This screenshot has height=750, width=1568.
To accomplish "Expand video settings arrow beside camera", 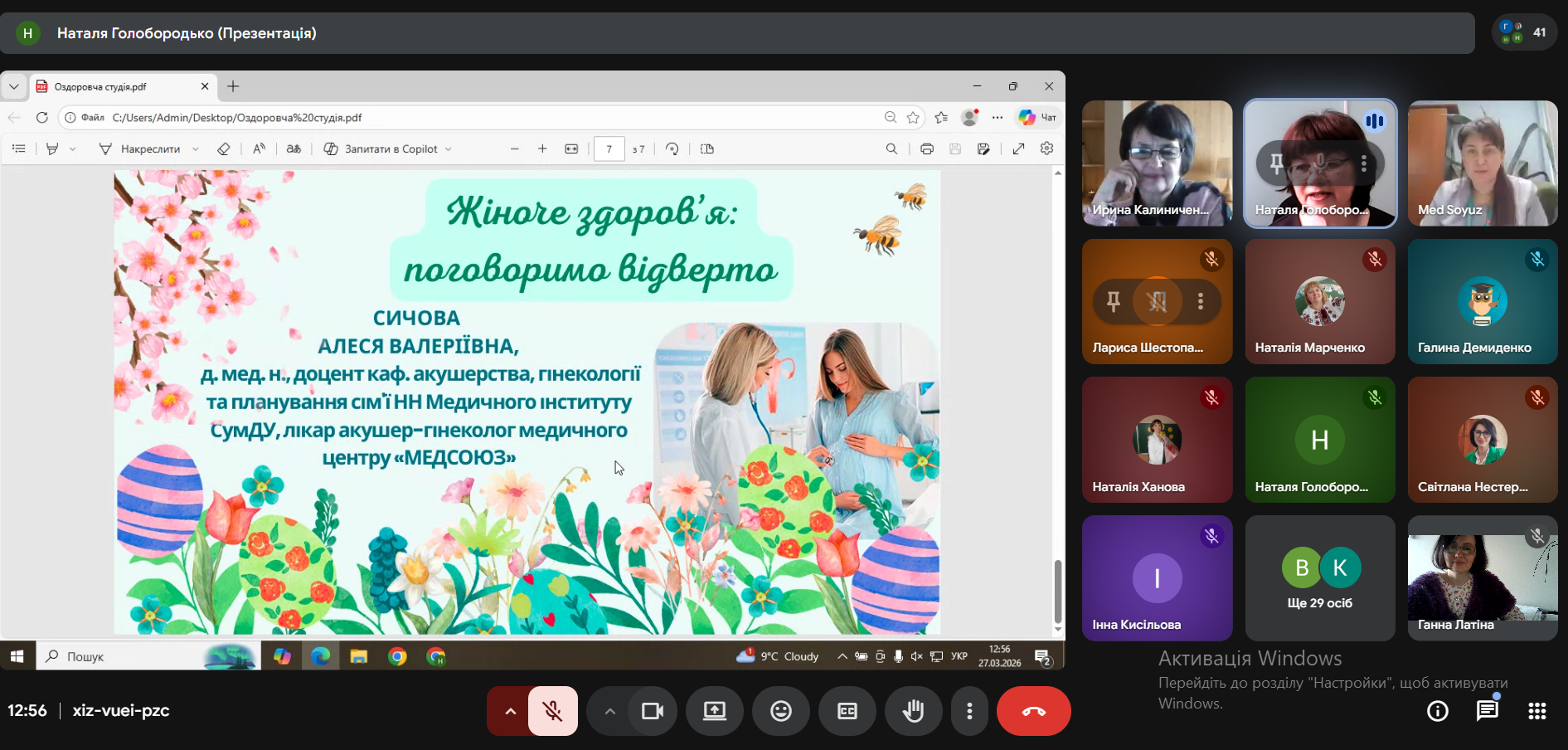I will point(609,711).
